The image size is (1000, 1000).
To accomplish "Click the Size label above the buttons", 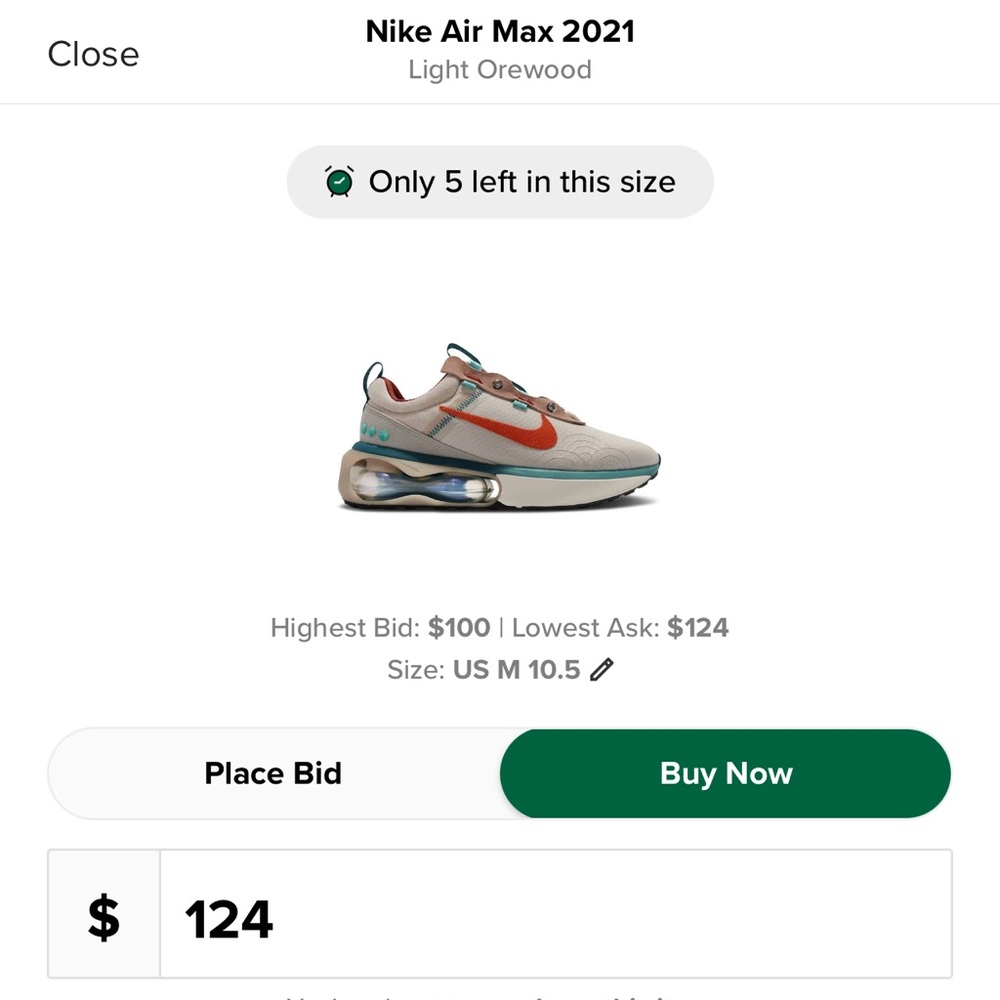I will point(417,669).
